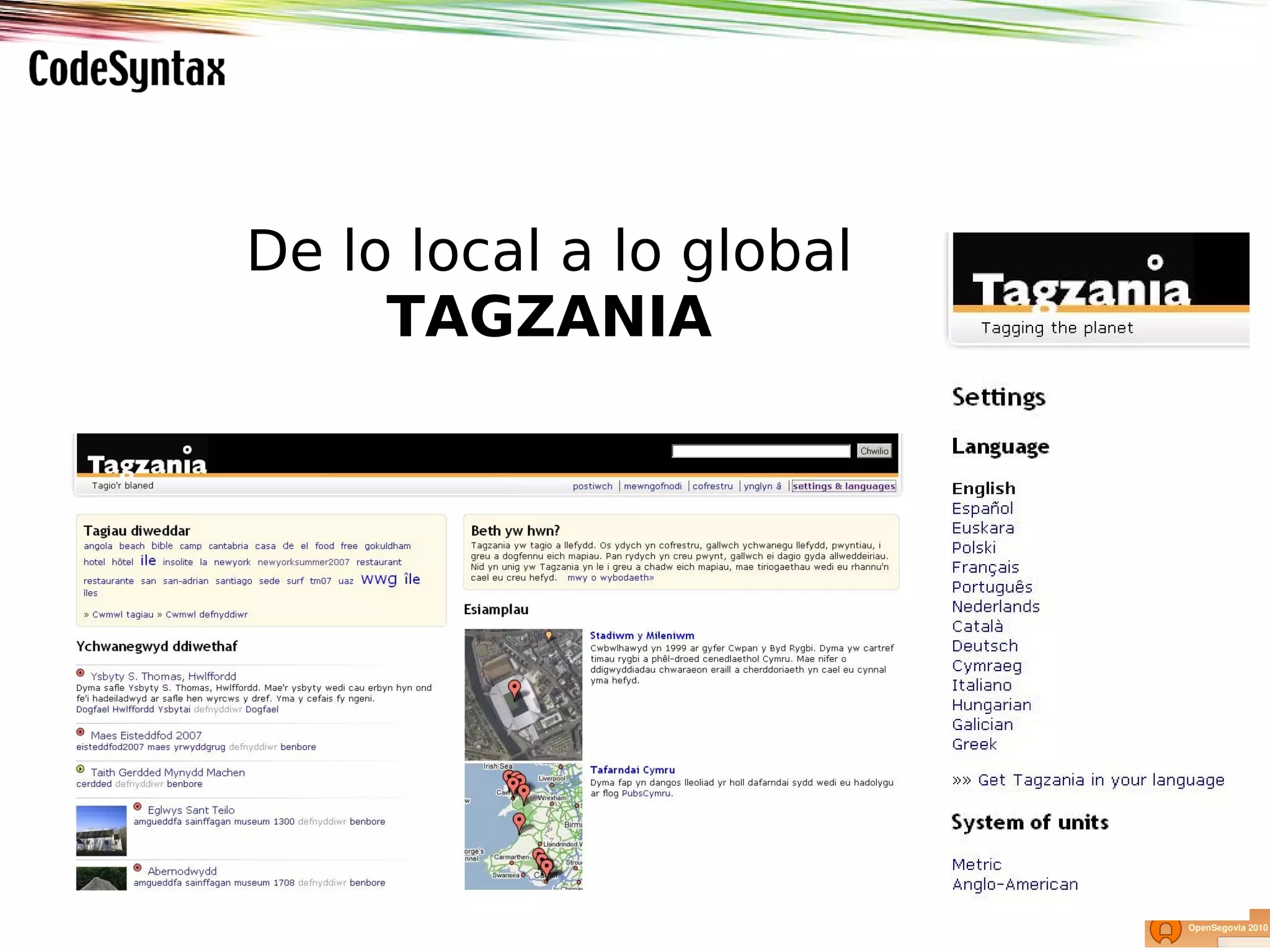Click the OpenSegovia 2010 badge
Screen dimensions: 1270x952
1207,929
